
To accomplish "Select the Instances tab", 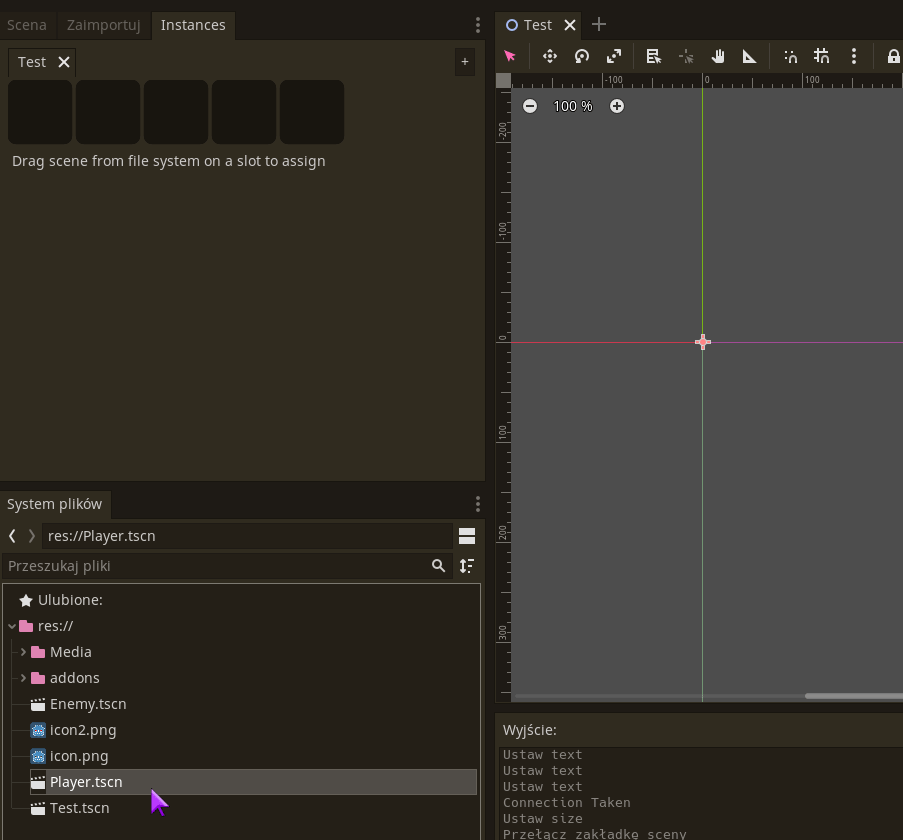I will point(193,25).
